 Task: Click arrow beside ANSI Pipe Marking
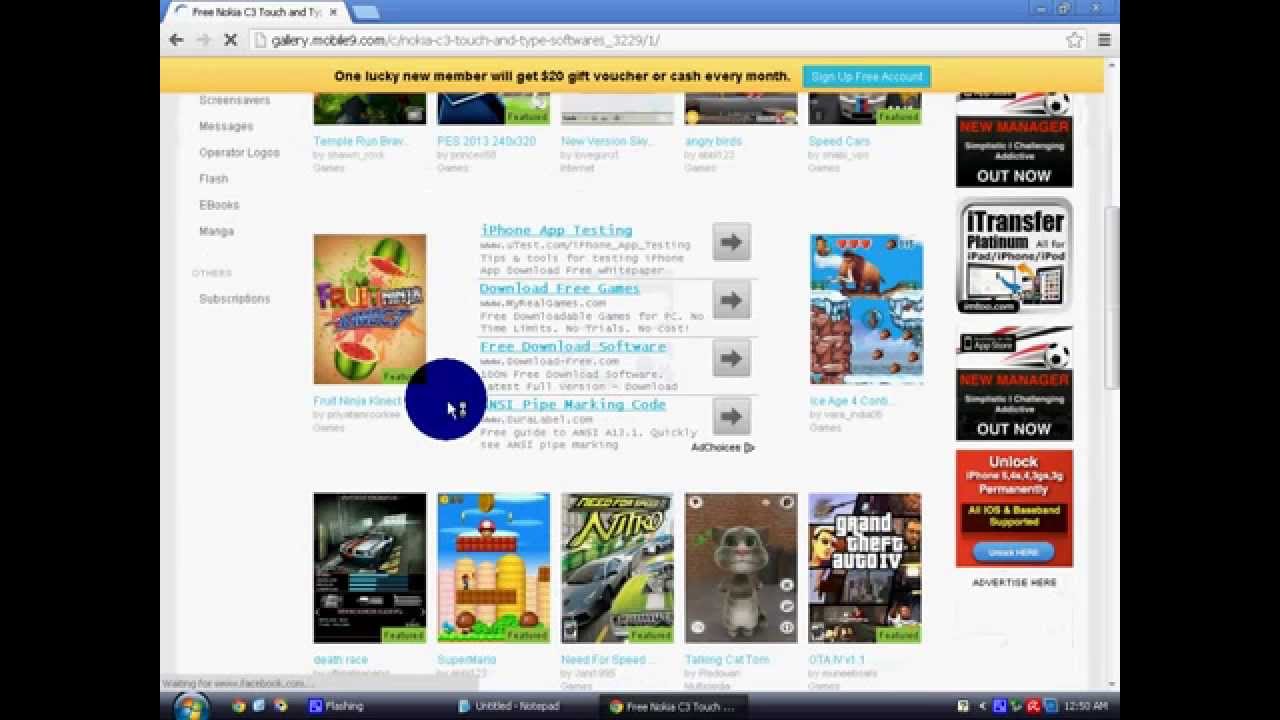pos(732,416)
